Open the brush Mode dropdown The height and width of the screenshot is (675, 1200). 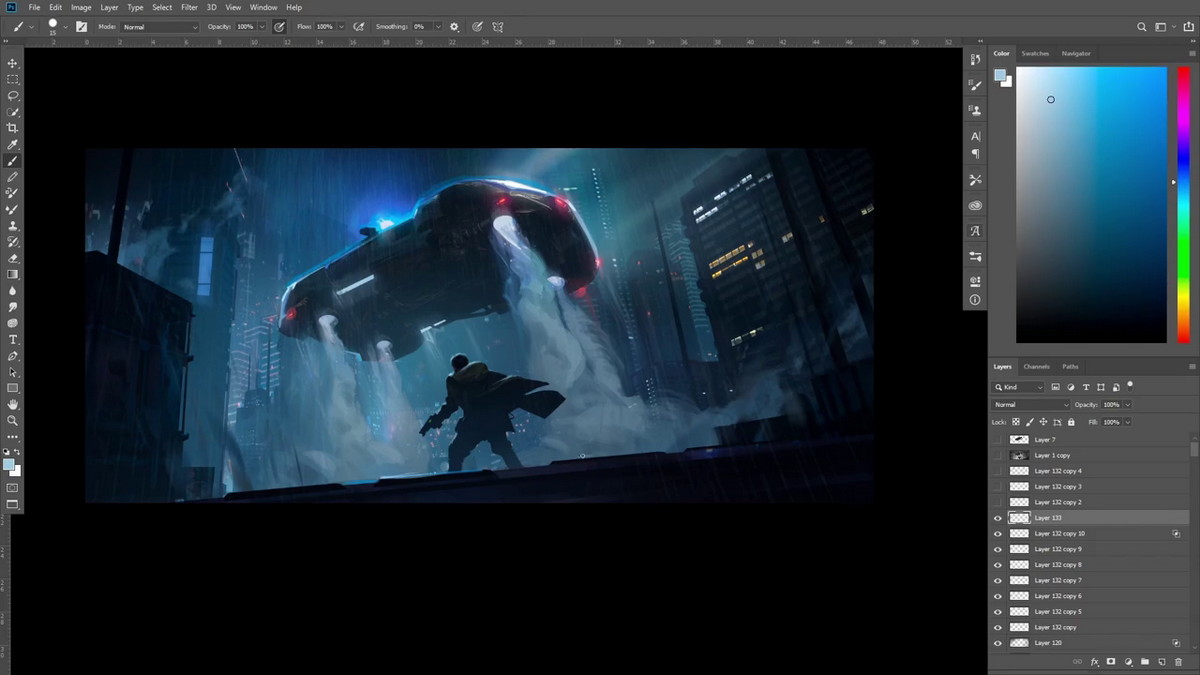(x=160, y=27)
